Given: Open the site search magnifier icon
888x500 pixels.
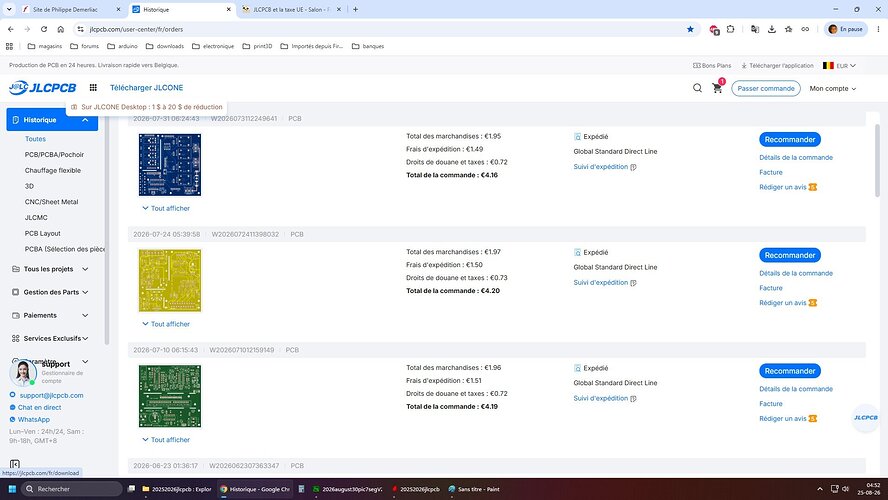Looking at the screenshot, I should 697,88.
